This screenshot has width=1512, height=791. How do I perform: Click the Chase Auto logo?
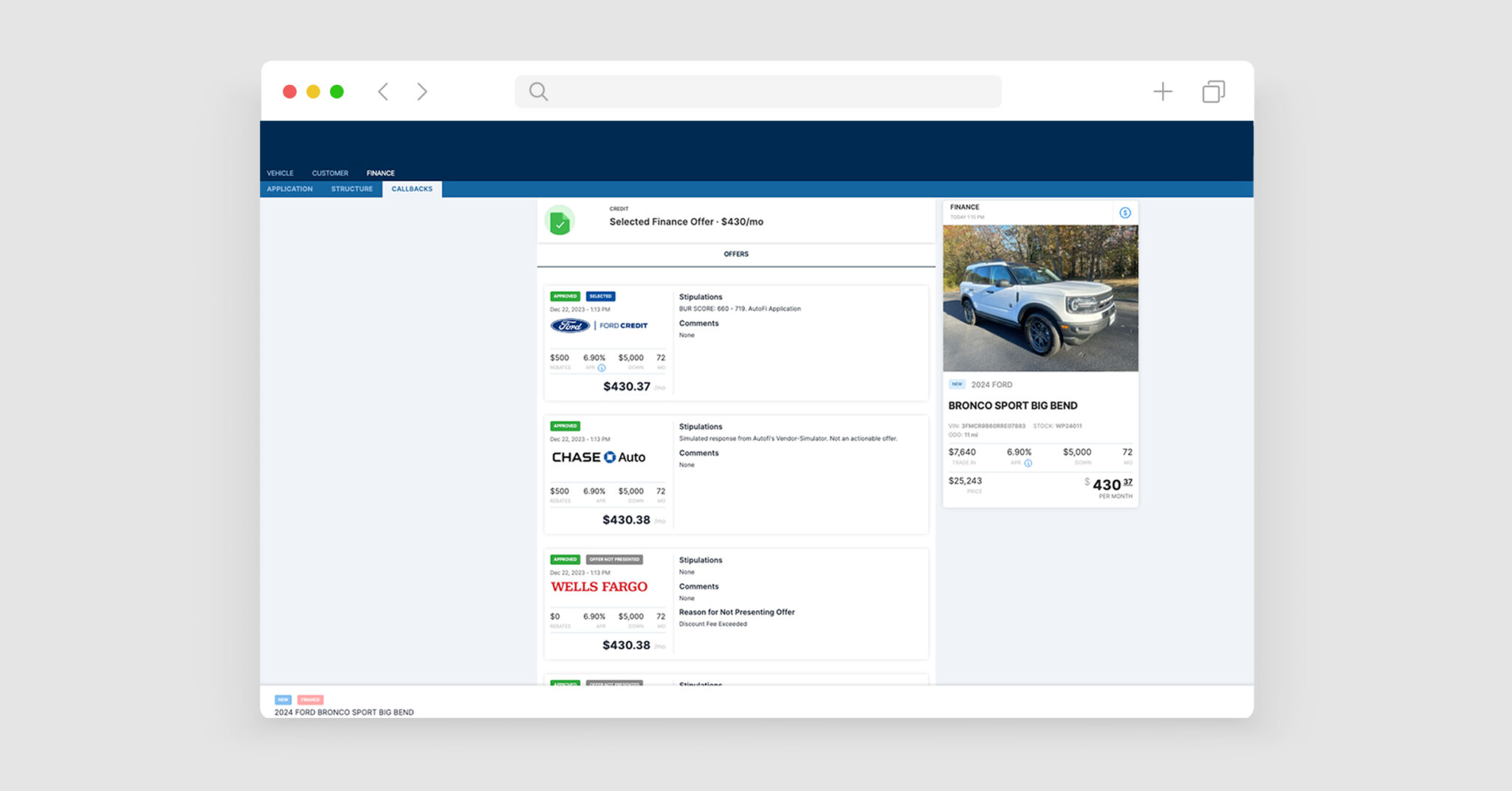(598, 457)
